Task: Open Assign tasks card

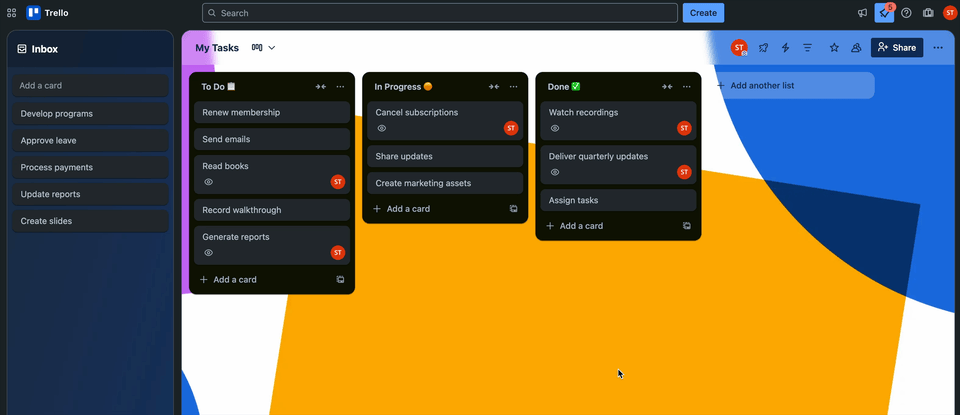Action: pyautogui.click(x=618, y=201)
